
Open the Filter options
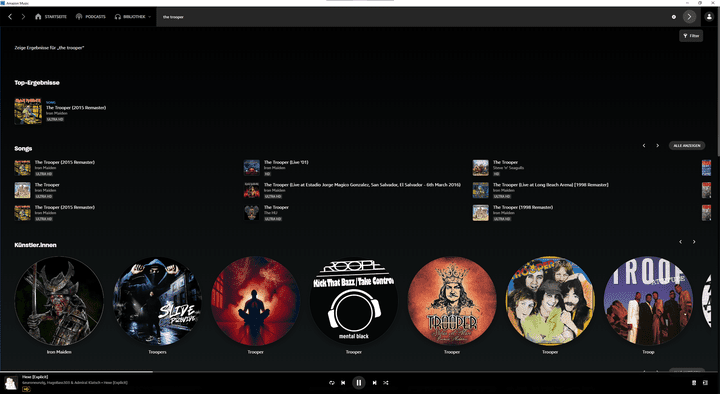click(x=691, y=36)
